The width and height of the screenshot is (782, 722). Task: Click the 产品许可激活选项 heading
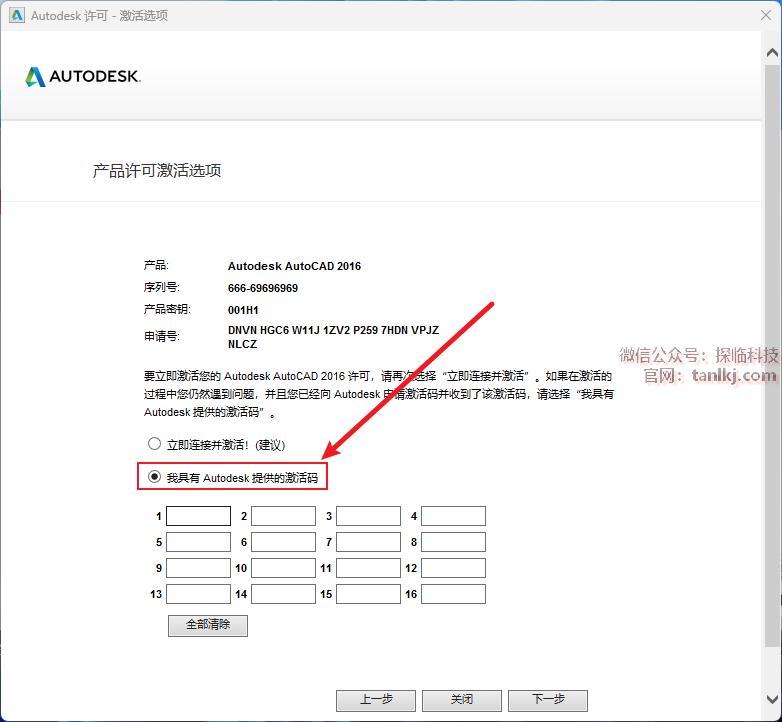(x=157, y=171)
